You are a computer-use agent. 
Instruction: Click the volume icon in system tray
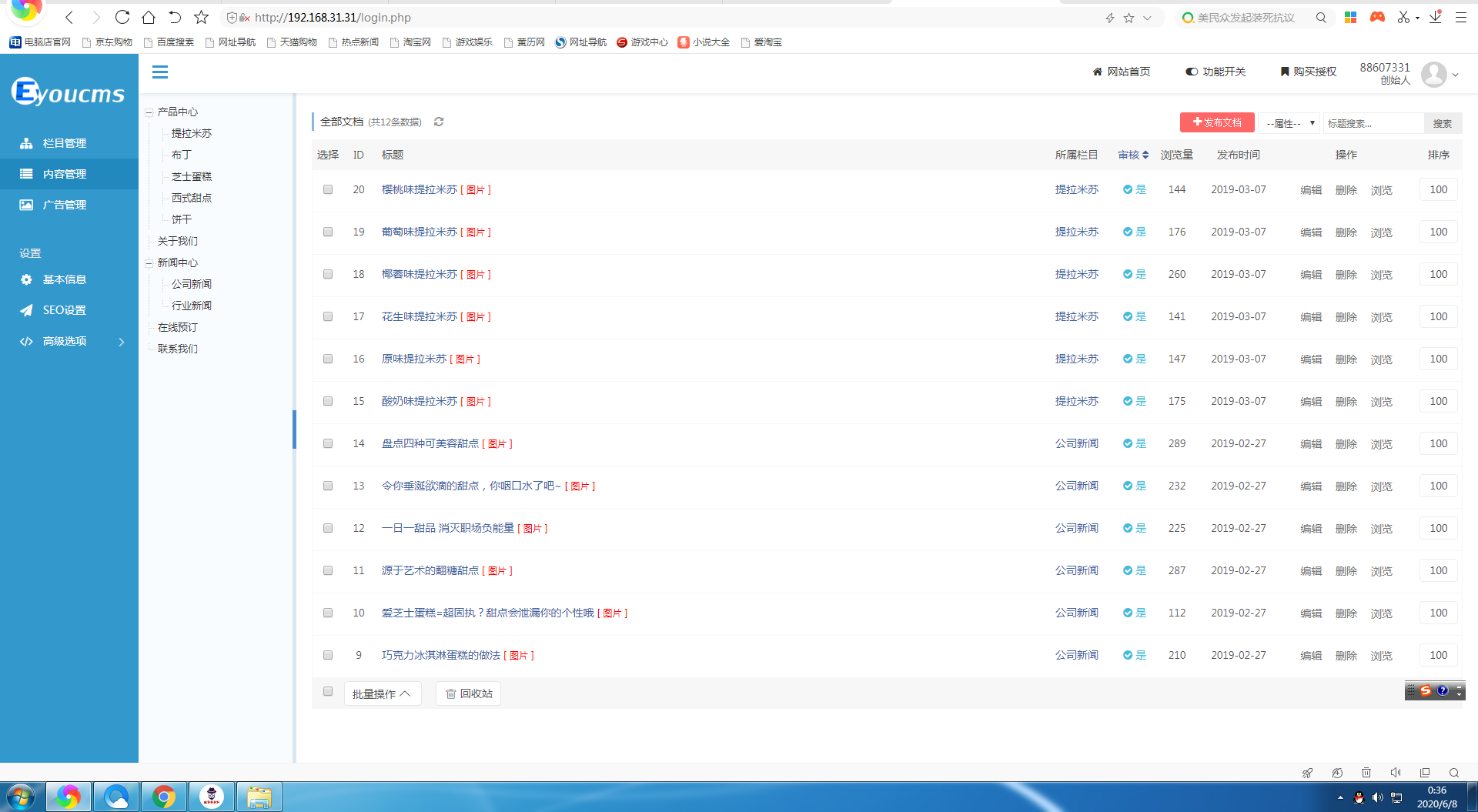1377,797
